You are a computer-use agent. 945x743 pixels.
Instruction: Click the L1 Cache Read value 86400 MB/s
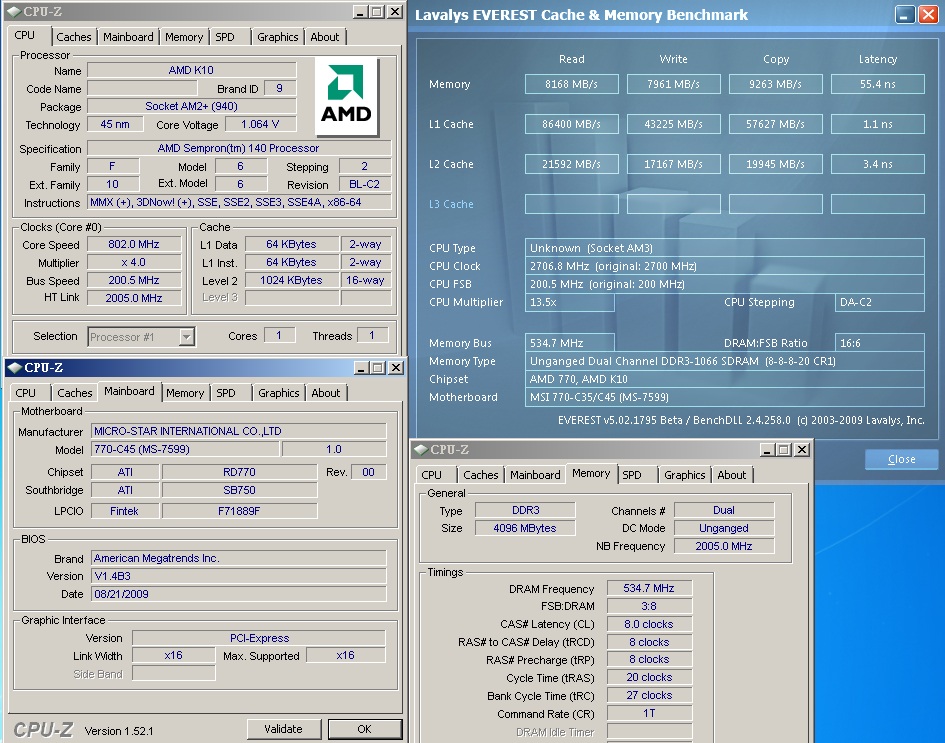[x=571, y=124]
